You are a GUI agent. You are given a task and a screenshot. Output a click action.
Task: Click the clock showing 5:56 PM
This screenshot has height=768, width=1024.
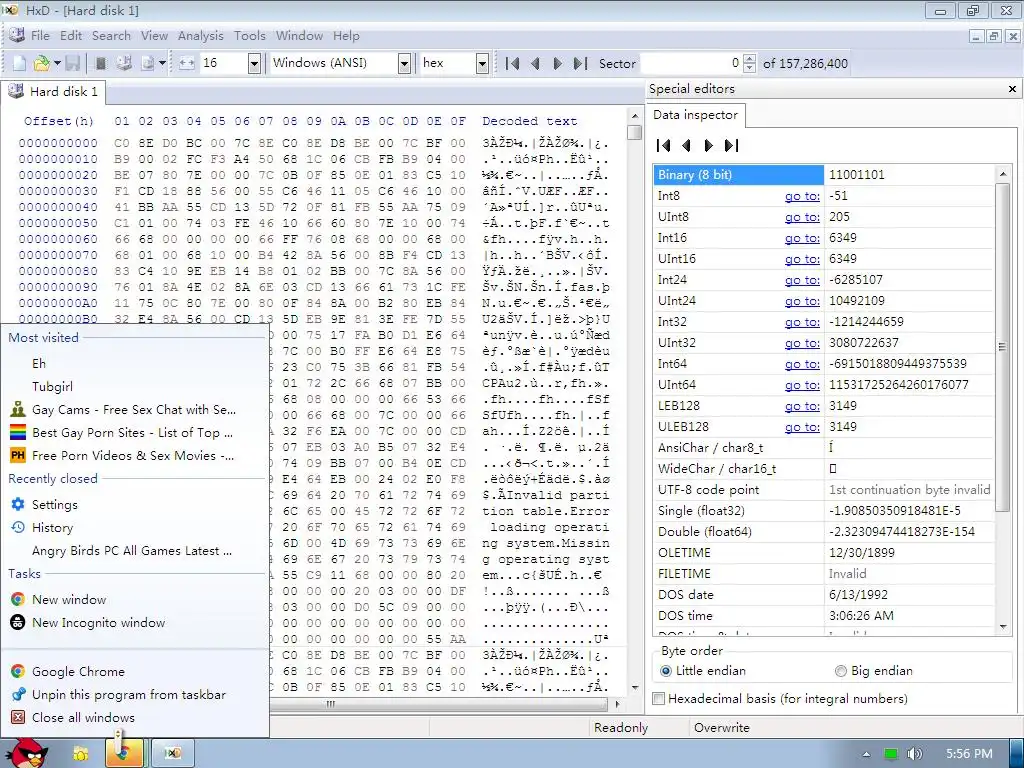pyautogui.click(x=969, y=754)
